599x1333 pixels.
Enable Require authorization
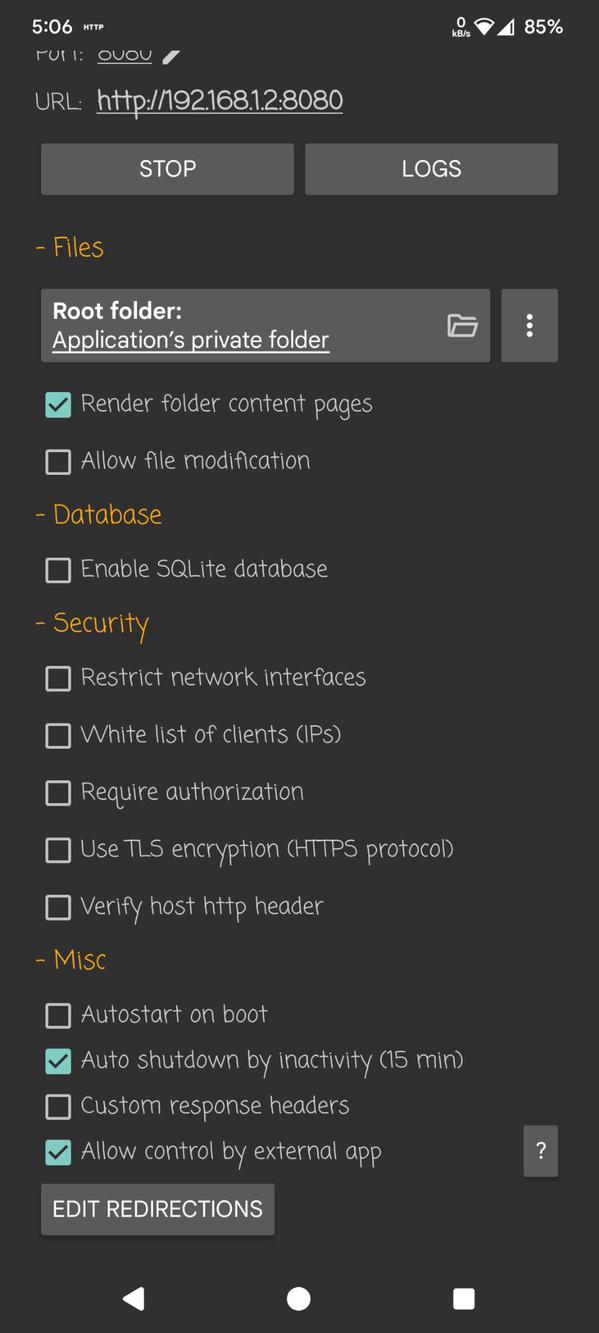(57, 792)
